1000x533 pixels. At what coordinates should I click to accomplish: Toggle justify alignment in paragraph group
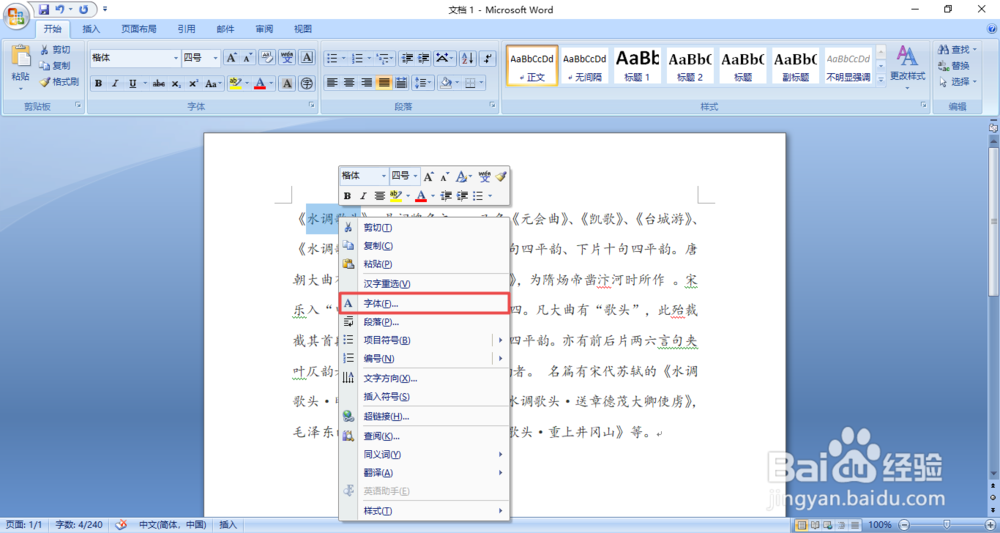(384, 82)
